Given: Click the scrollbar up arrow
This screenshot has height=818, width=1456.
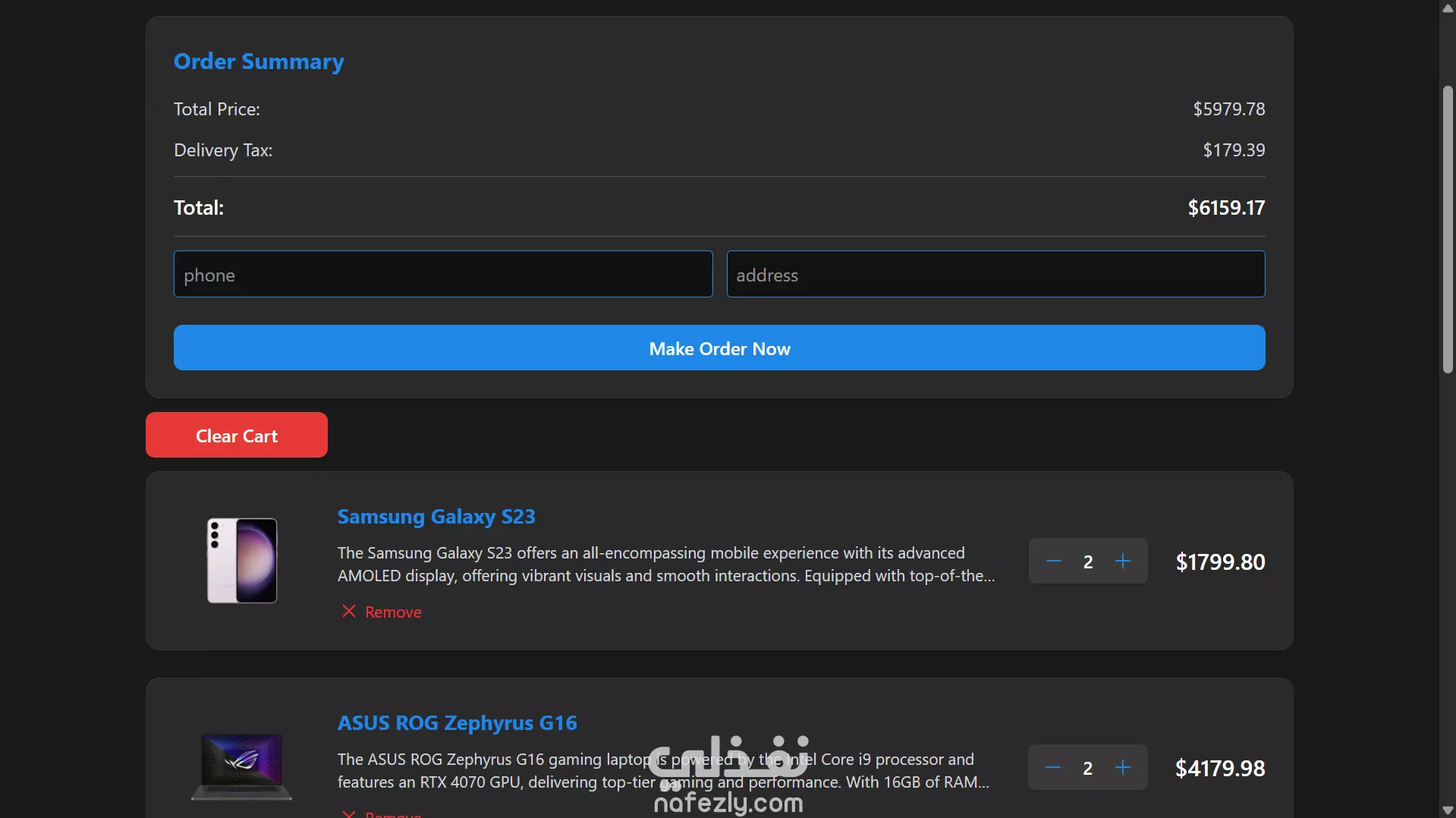Looking at the screenshot, I should (x=1448, y=8).
